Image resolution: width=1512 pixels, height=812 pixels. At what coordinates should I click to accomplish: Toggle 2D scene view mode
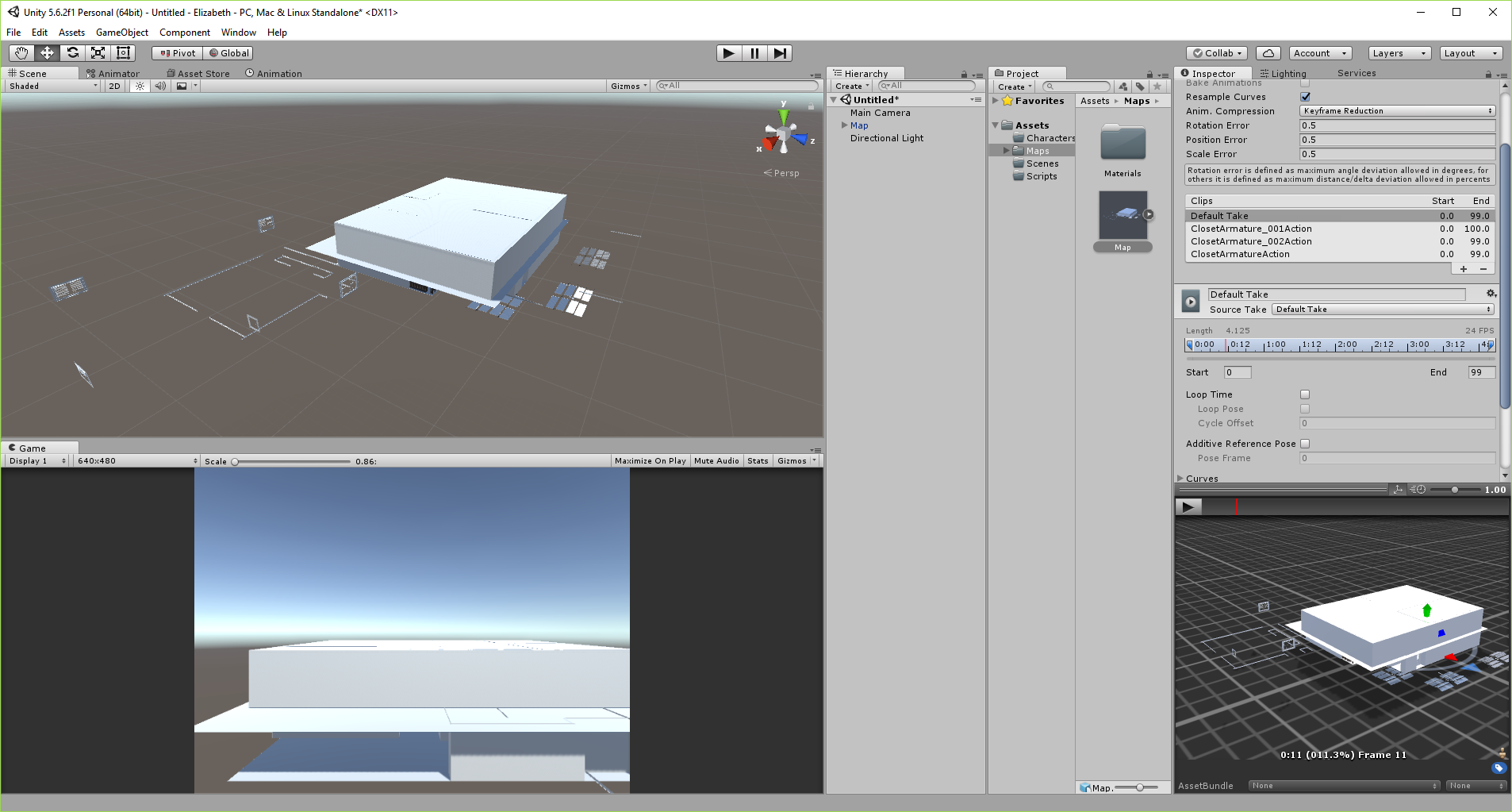(x=115, y=86)
